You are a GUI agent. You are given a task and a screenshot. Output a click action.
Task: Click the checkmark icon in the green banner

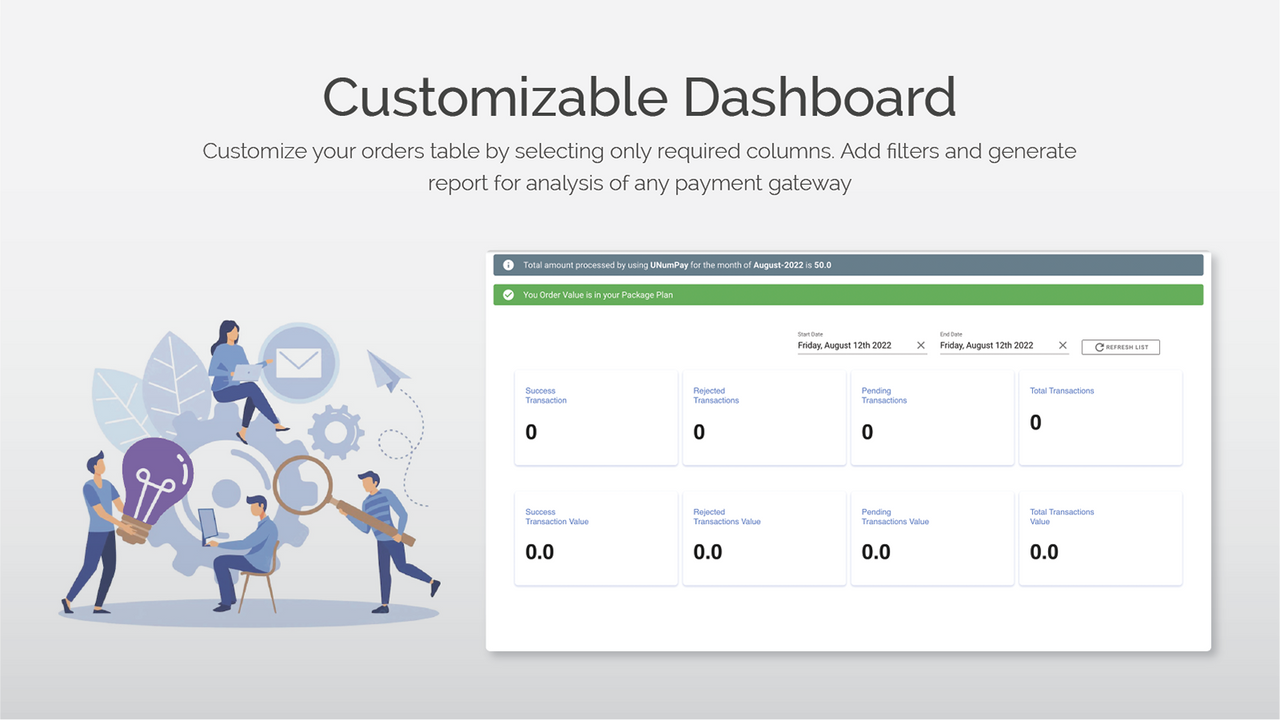(508, 294)
